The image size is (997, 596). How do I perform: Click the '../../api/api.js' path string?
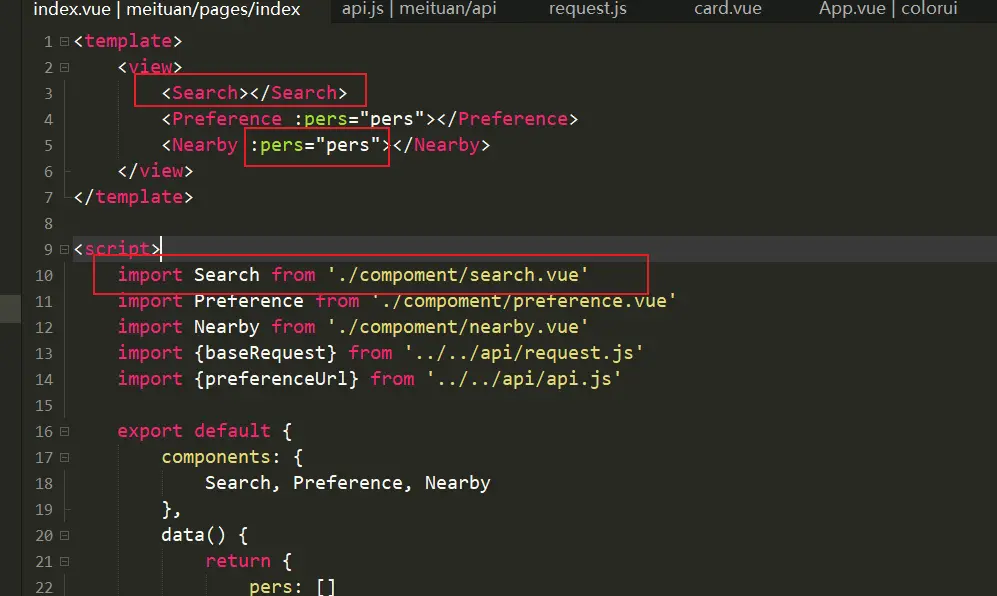click(x=523, y=379)
